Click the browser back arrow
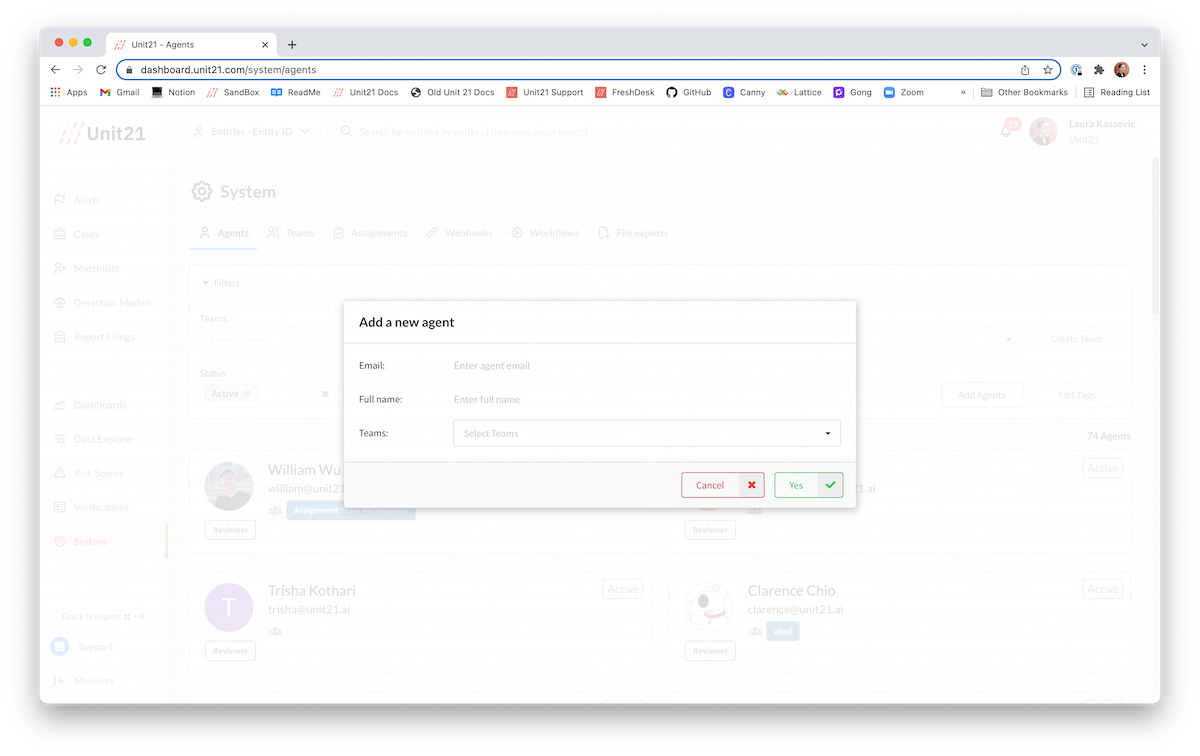 tap(56, 70)
